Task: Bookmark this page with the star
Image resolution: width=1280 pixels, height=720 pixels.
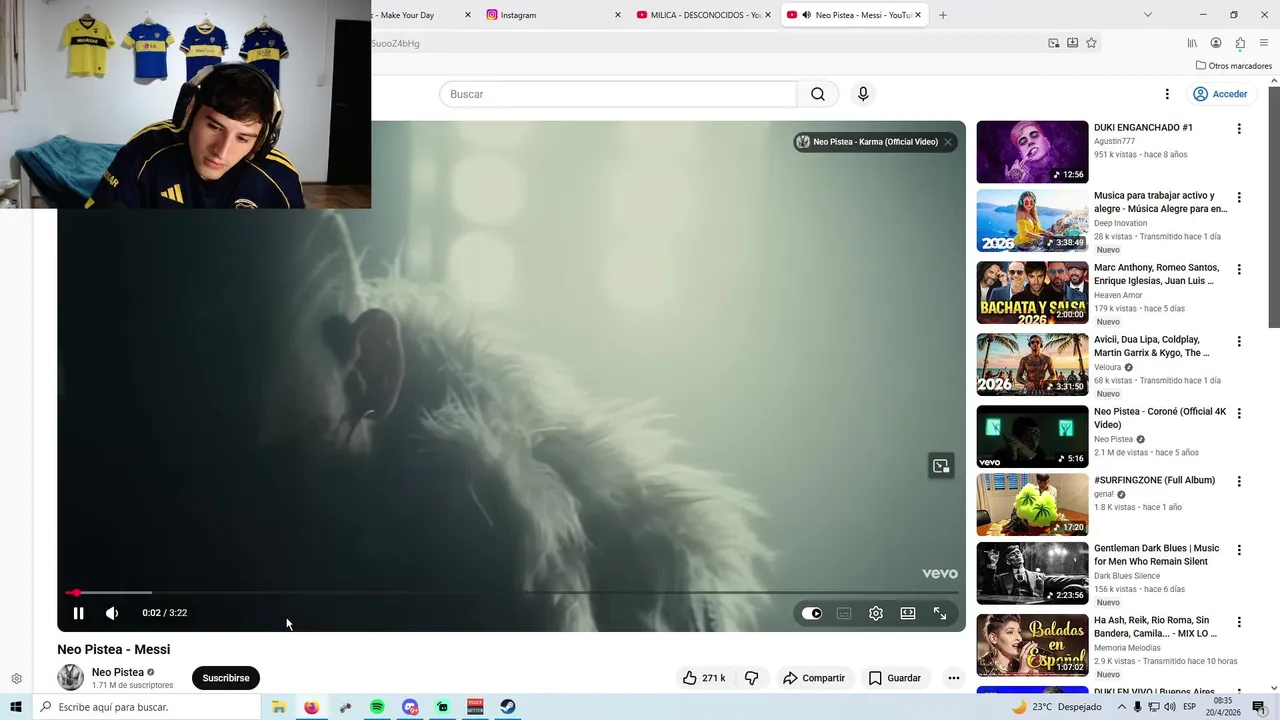Action: pyautogui.click(x=1091, y=43)
